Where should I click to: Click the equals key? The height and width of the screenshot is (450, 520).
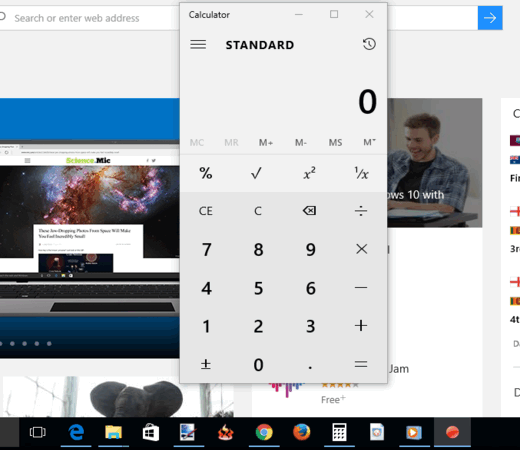(x=361, y=364)
